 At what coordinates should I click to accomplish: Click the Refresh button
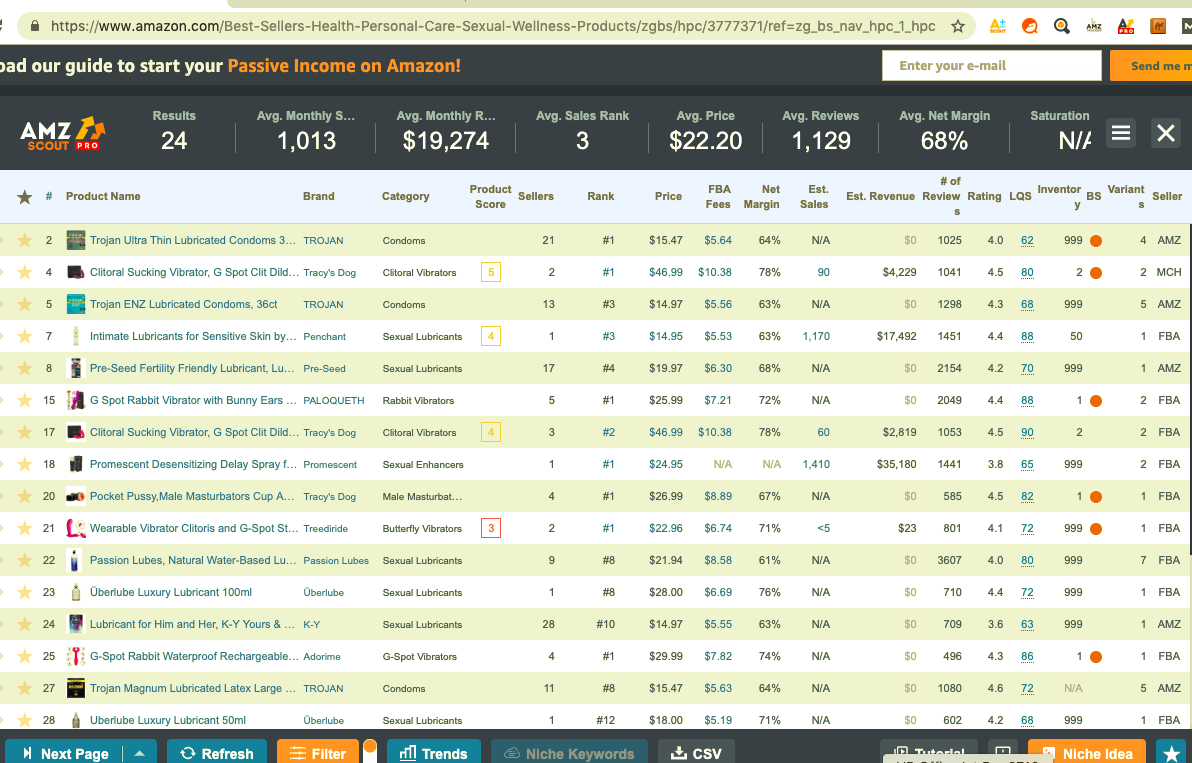(217, 753)
